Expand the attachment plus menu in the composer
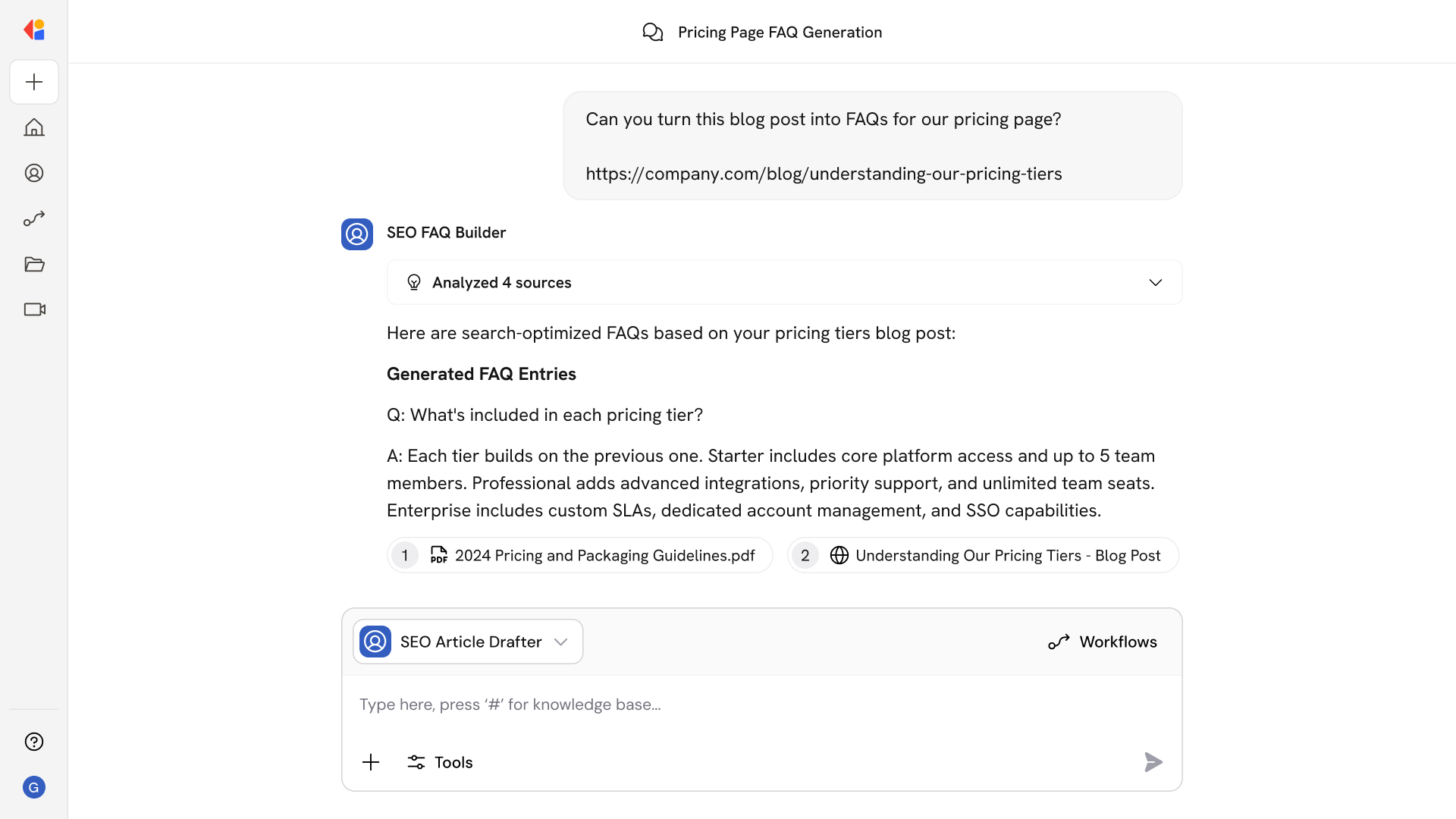This screenshot has height=819, width=1456. 371,762
